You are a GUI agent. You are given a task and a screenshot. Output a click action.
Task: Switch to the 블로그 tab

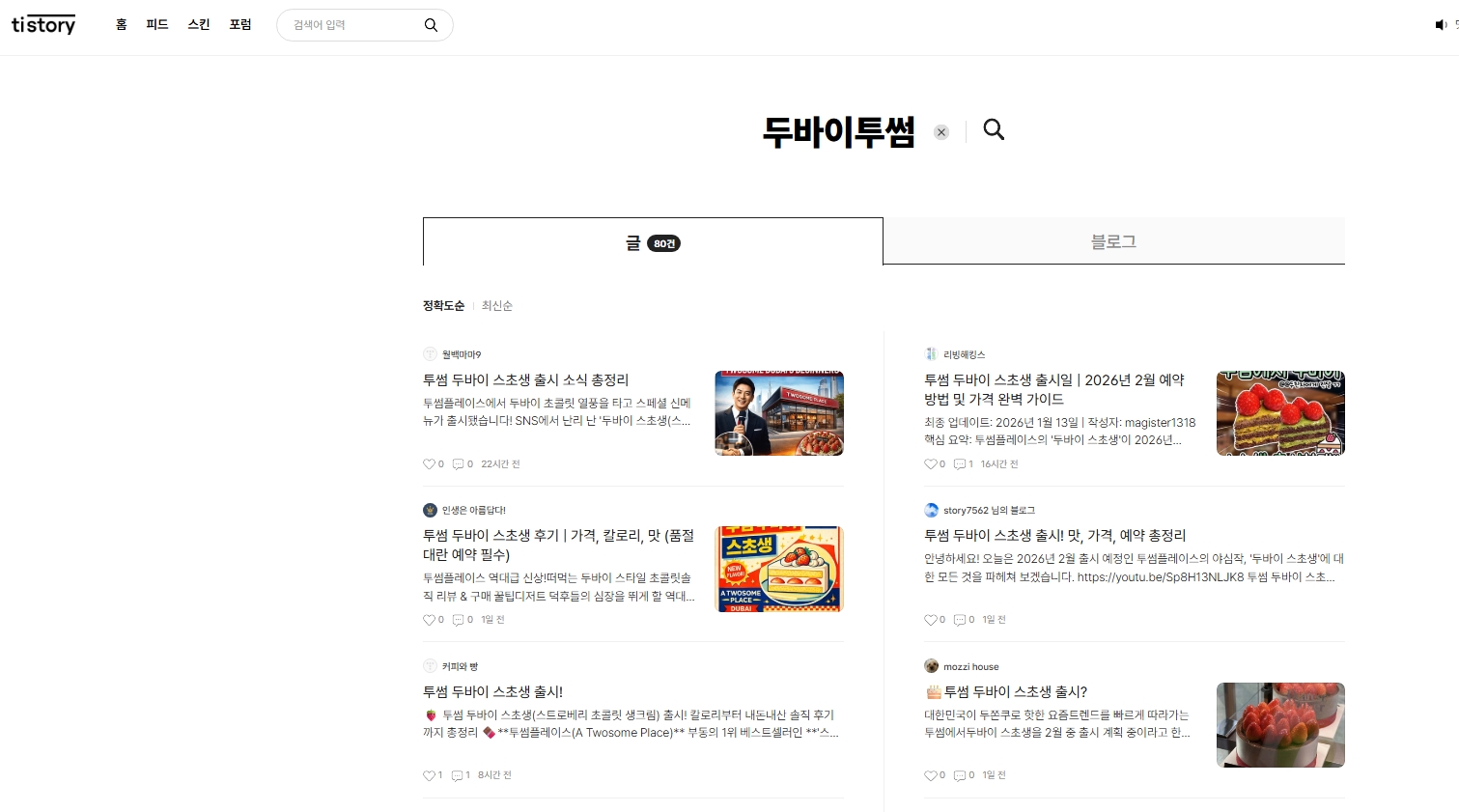point(1113,241)
